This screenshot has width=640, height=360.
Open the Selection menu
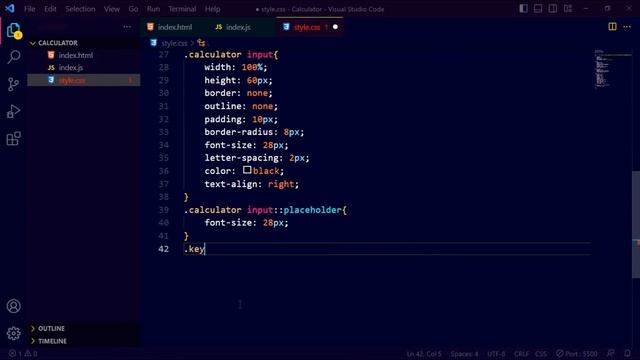[x=80, y=9]
